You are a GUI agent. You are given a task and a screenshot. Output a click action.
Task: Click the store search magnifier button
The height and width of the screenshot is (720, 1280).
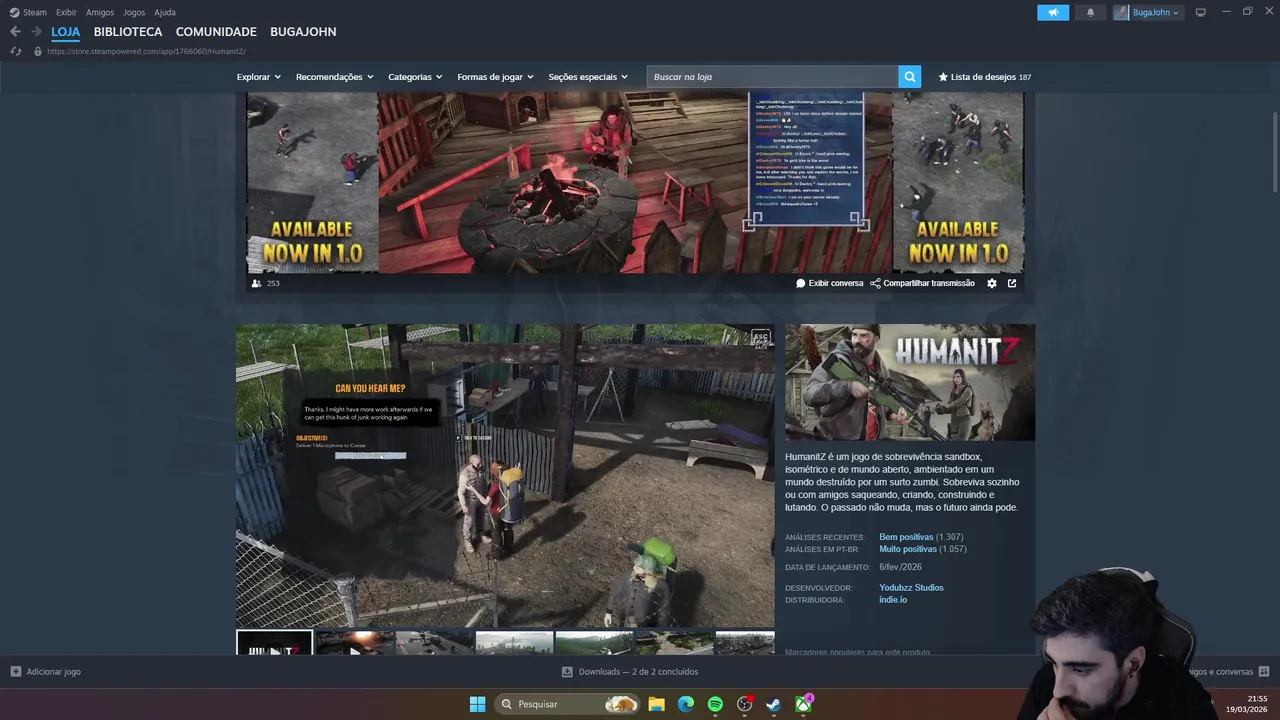pyautogui.click(x=909, y=77)
